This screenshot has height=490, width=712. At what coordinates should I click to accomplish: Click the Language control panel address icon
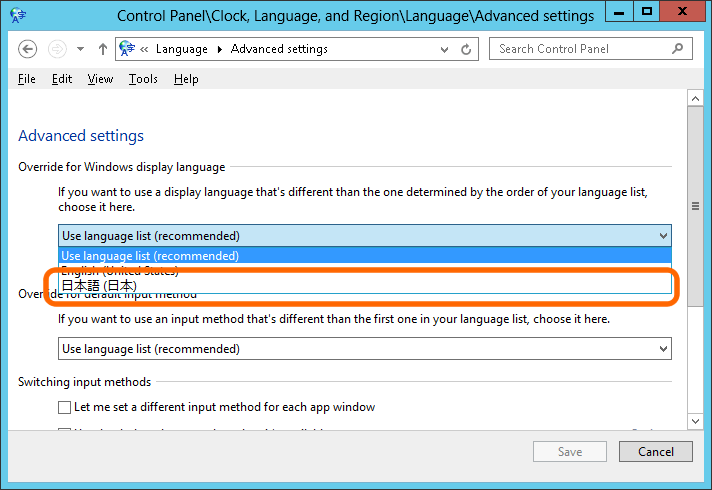[127, 49]
